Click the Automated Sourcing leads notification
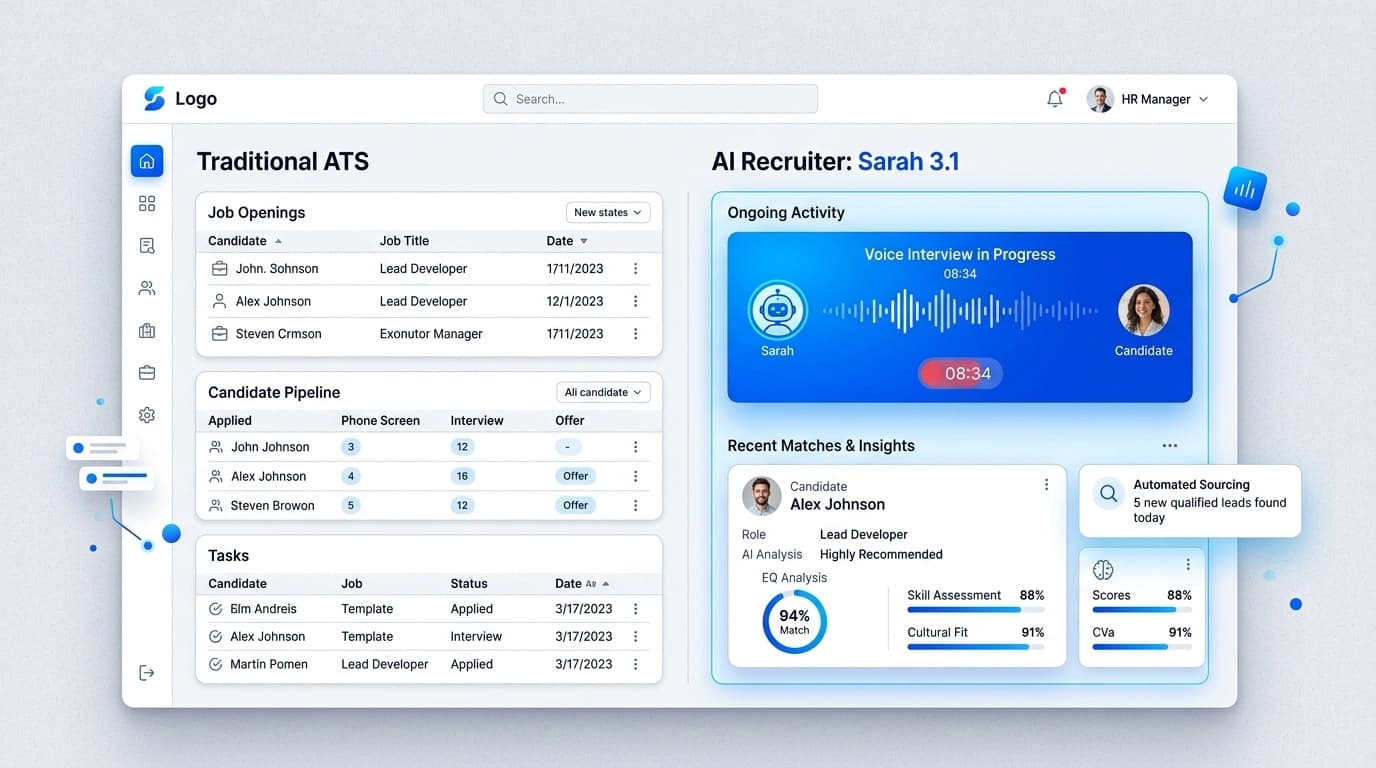The width and height of the screenshot is (1376, 768). [x=1190, y=500]
